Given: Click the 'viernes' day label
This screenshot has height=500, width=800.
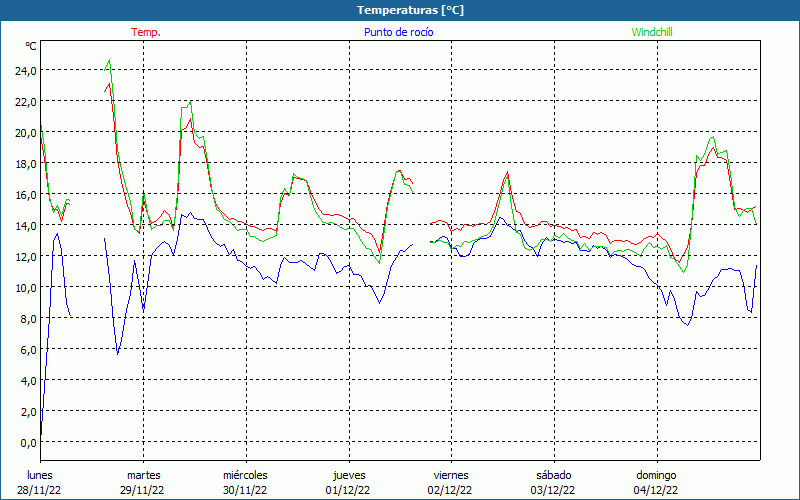Looking at the screenshot, I should click(x=451, y=475).
